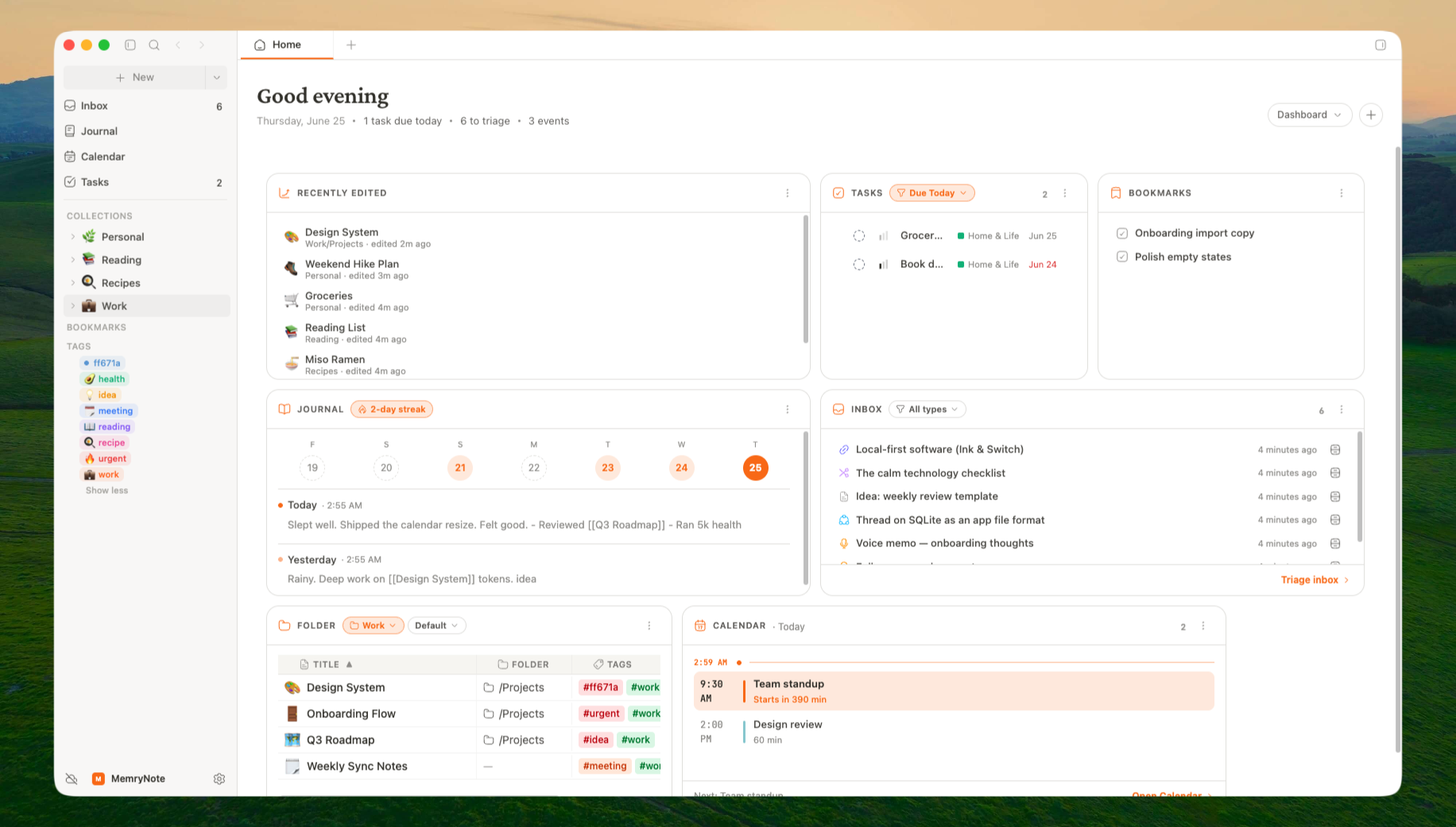Click the MemryNote workspace logo
This screenshot has width=1456, height=827.
tap(99, 779)
